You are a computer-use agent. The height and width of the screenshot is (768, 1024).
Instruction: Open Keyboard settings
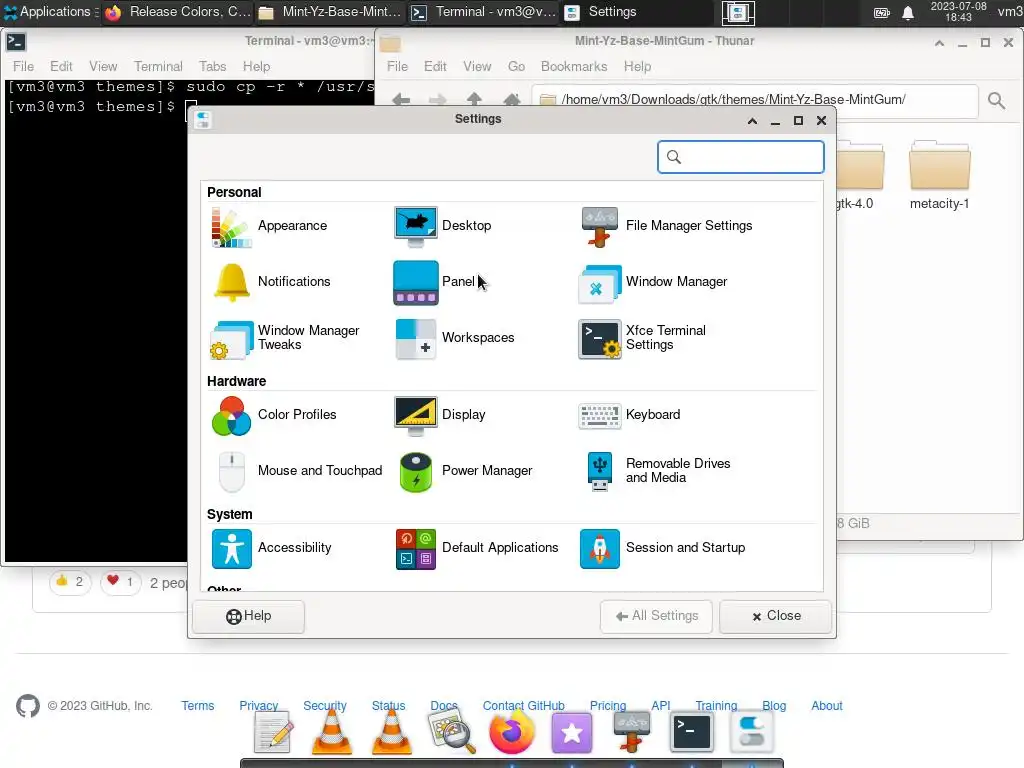click(630, 415)
